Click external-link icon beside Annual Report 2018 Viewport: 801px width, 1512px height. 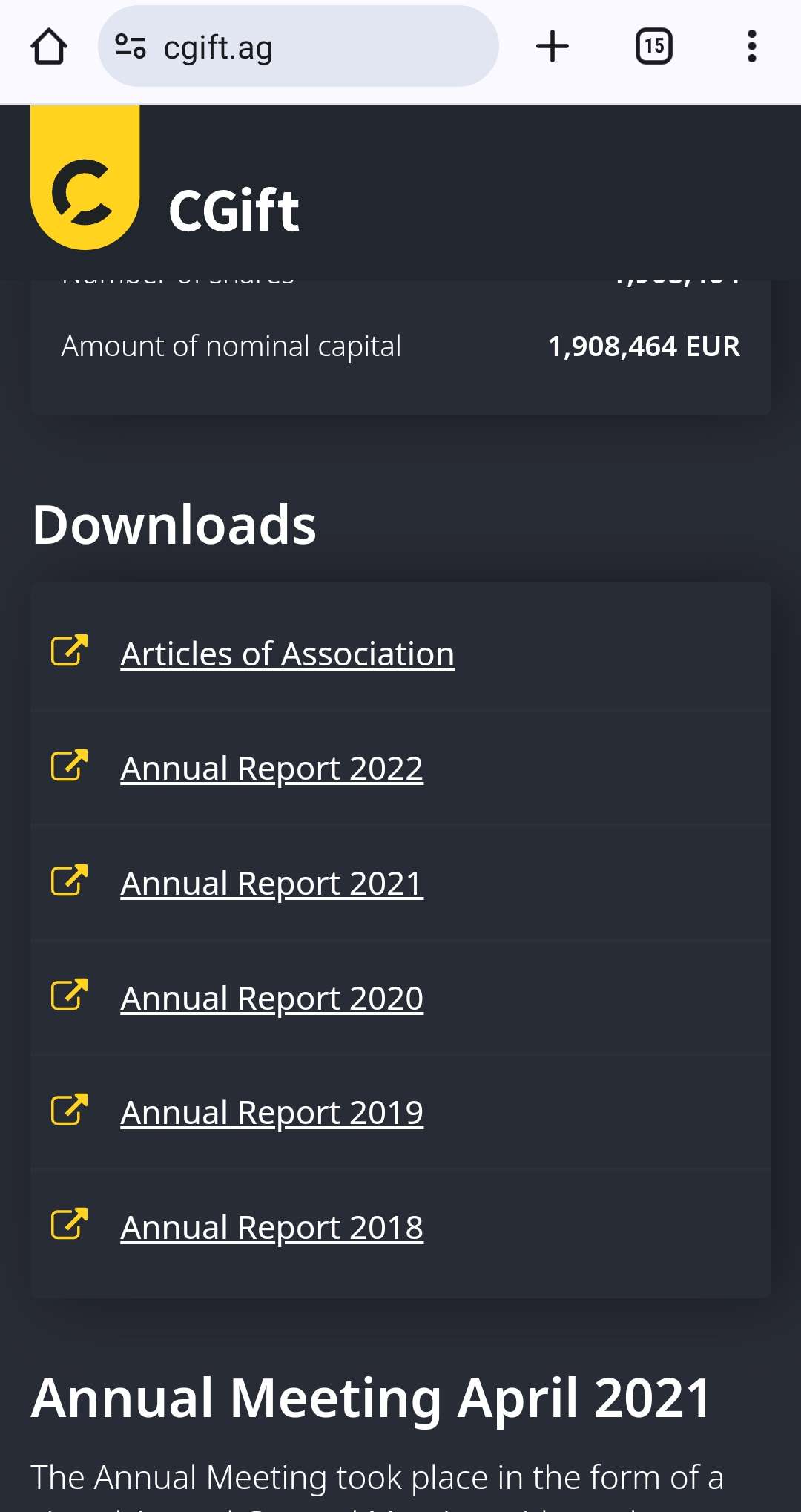click(x=69, y=1224)
